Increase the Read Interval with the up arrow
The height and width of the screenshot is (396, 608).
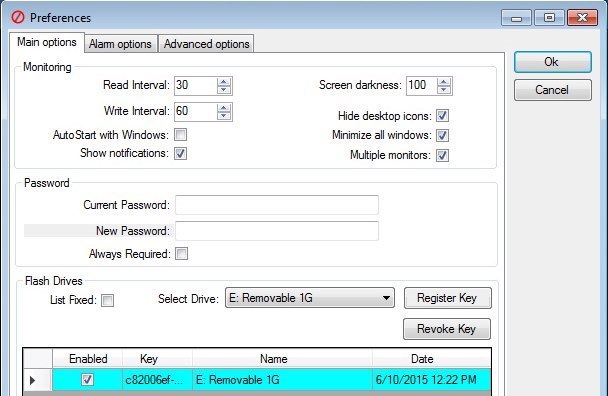tap(224, 81)
